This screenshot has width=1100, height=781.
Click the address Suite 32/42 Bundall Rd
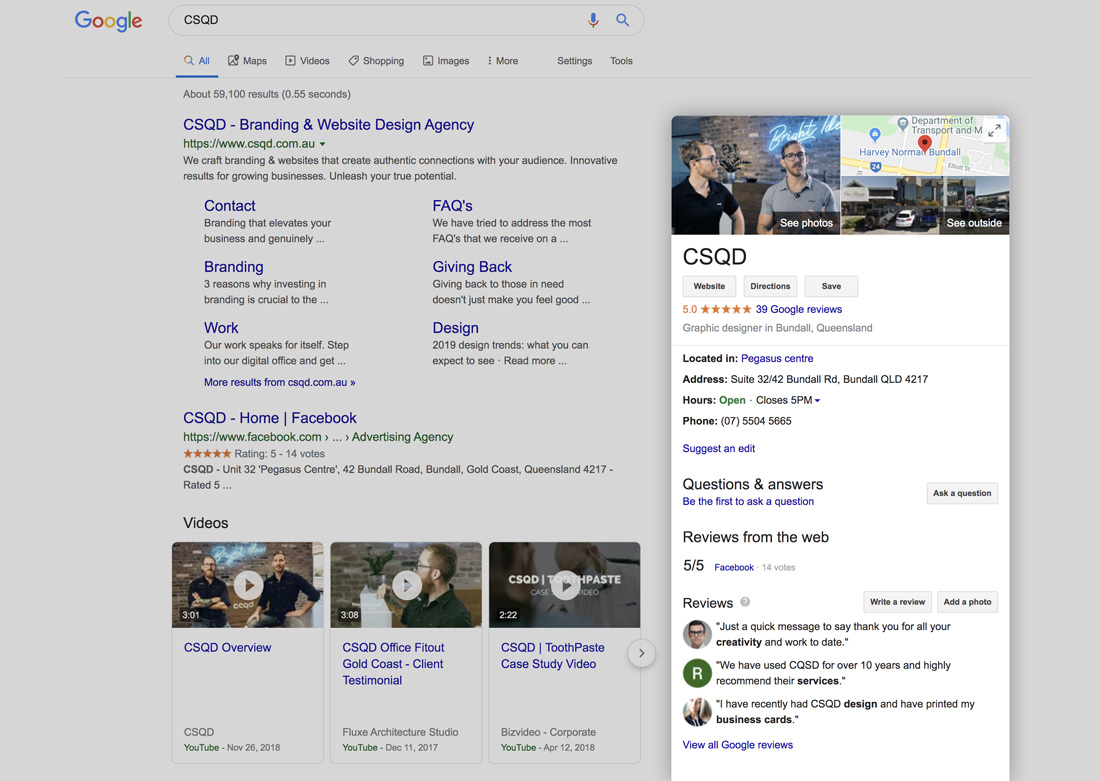point(829,380)
